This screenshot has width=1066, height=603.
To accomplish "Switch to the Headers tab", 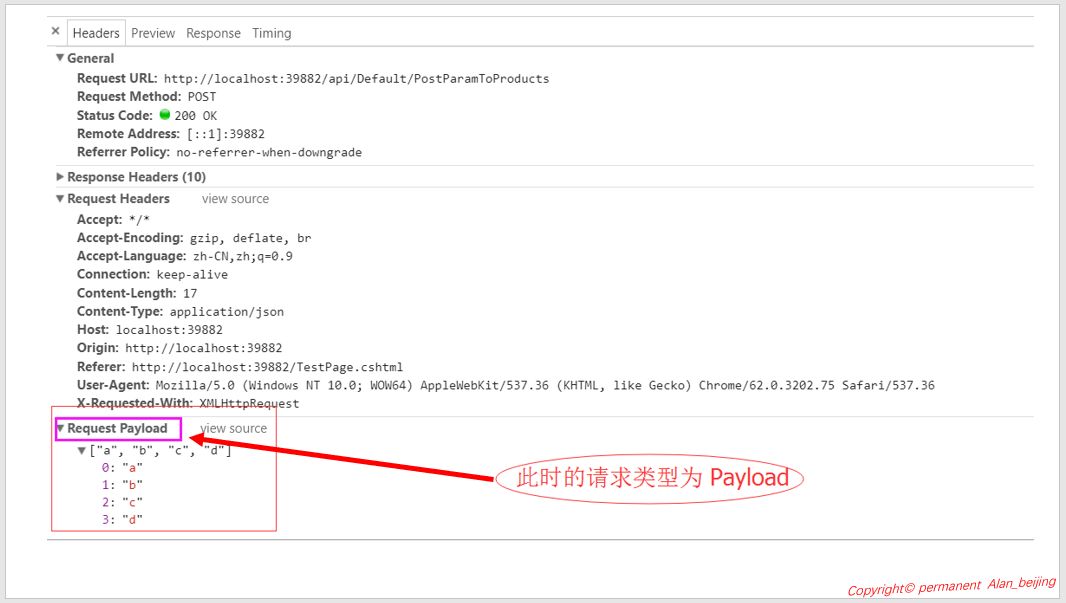I will pyautogui.click(x=96, y=33).
